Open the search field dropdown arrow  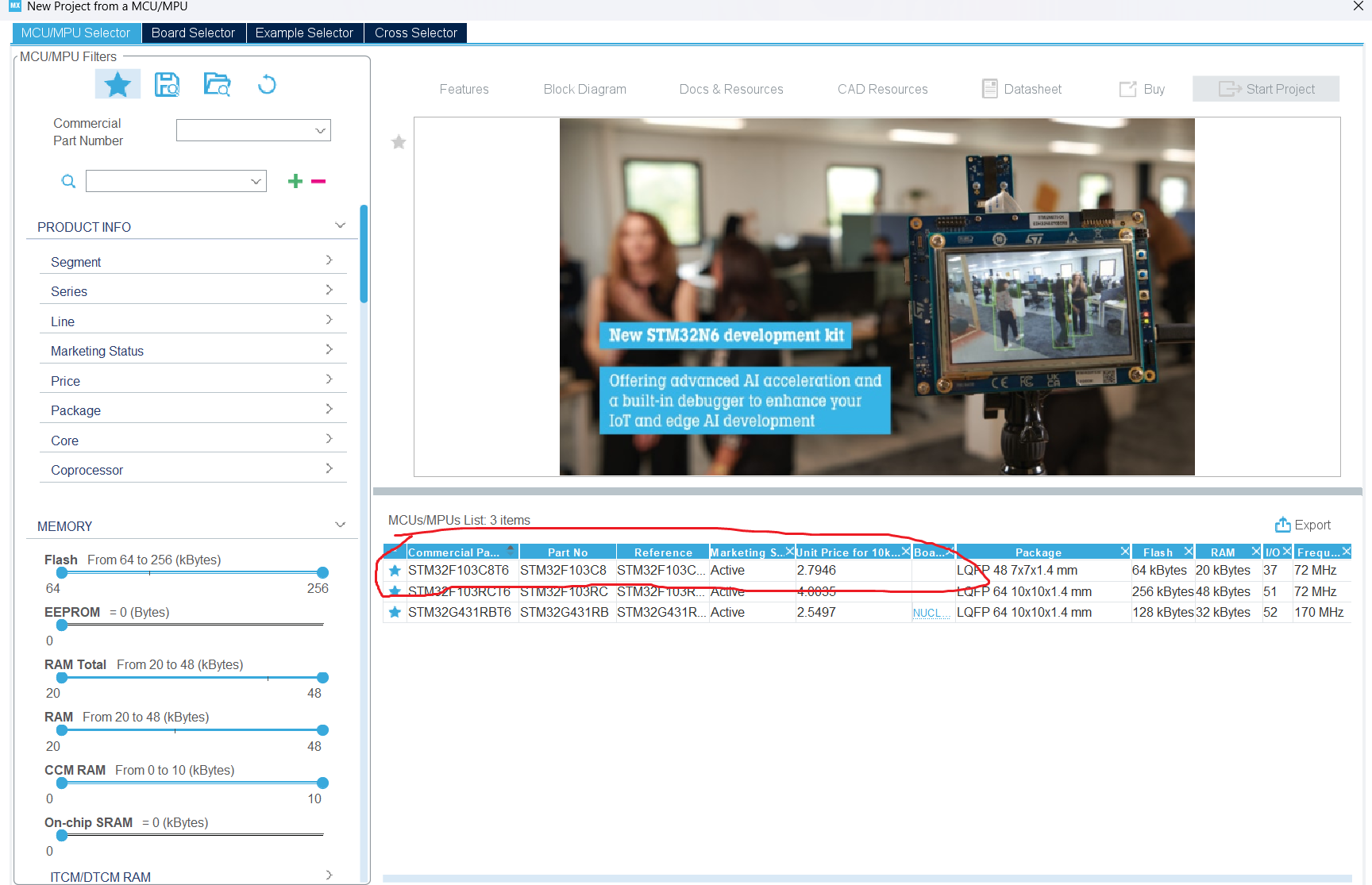256,182
